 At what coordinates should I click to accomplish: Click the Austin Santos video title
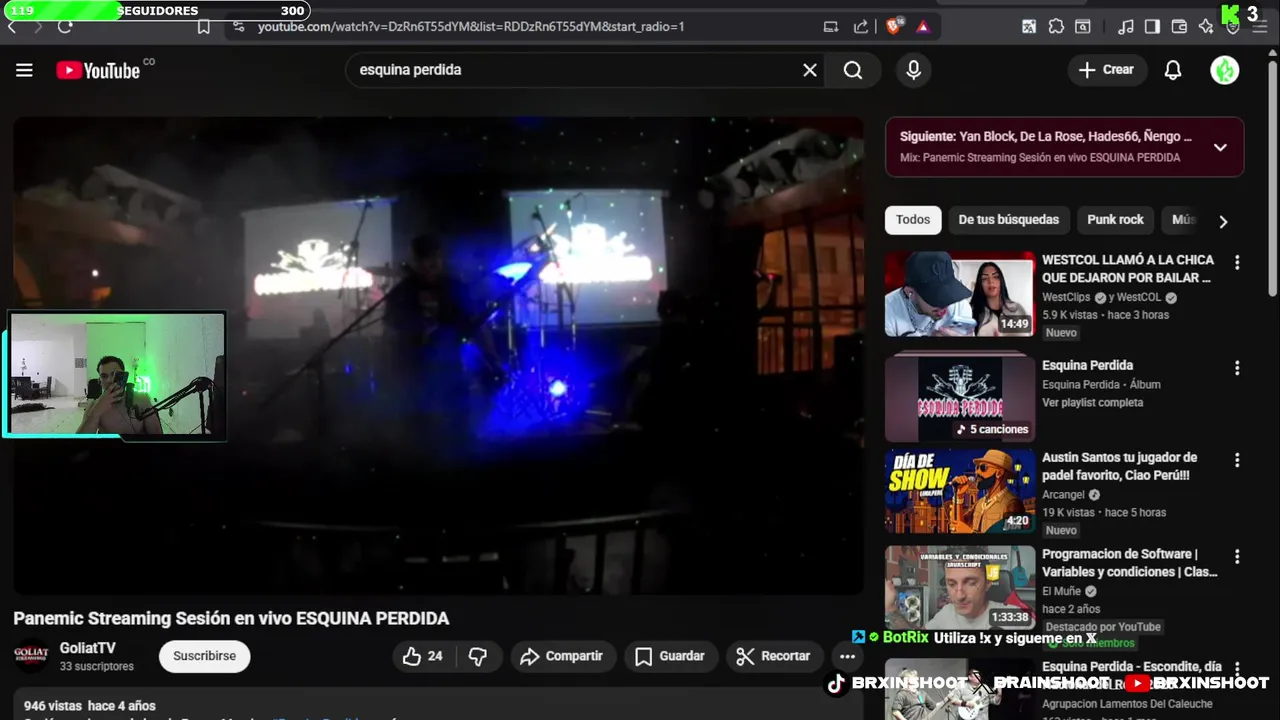(x=1119, y=466)
